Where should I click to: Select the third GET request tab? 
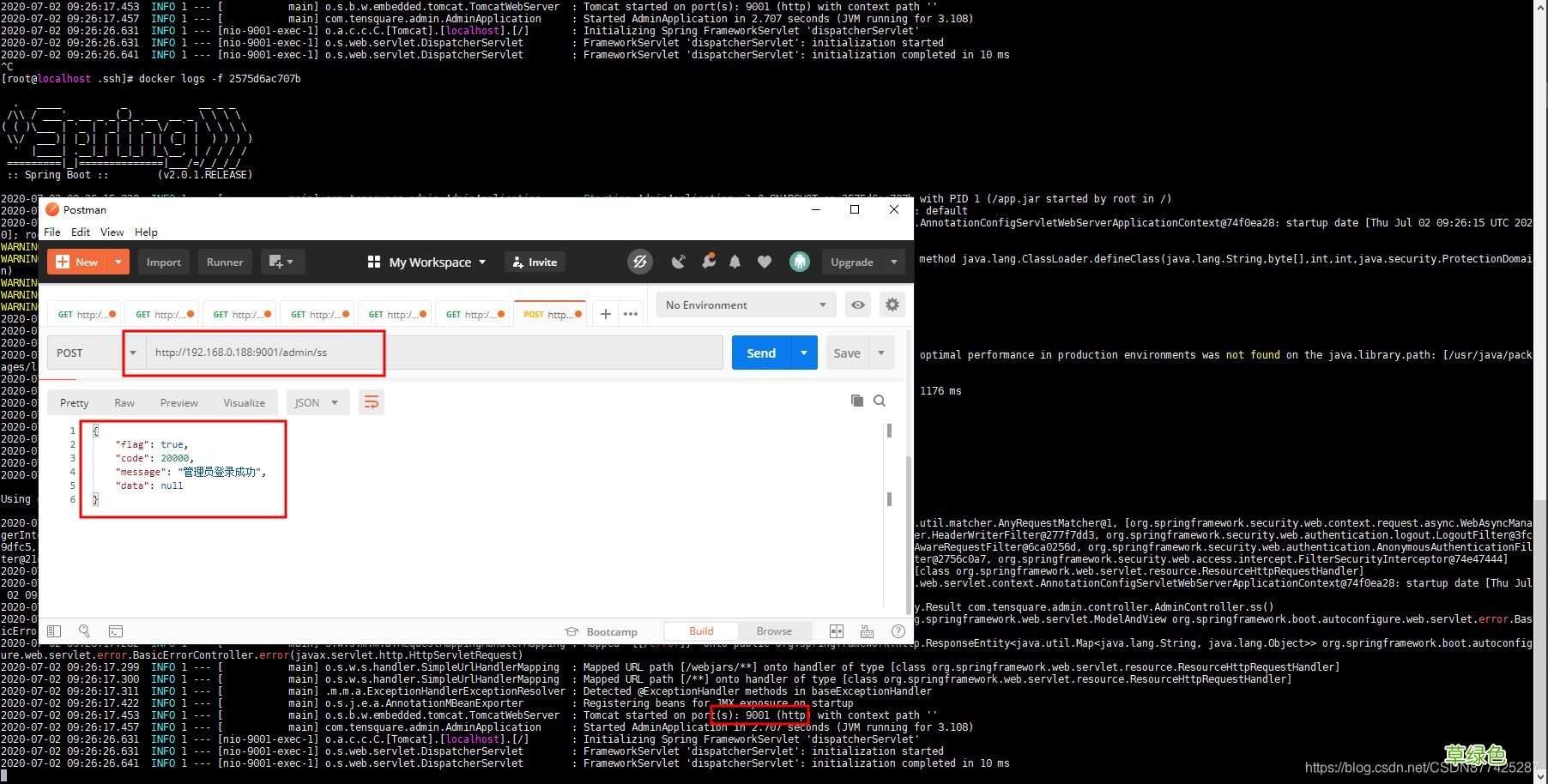[240, 314]
